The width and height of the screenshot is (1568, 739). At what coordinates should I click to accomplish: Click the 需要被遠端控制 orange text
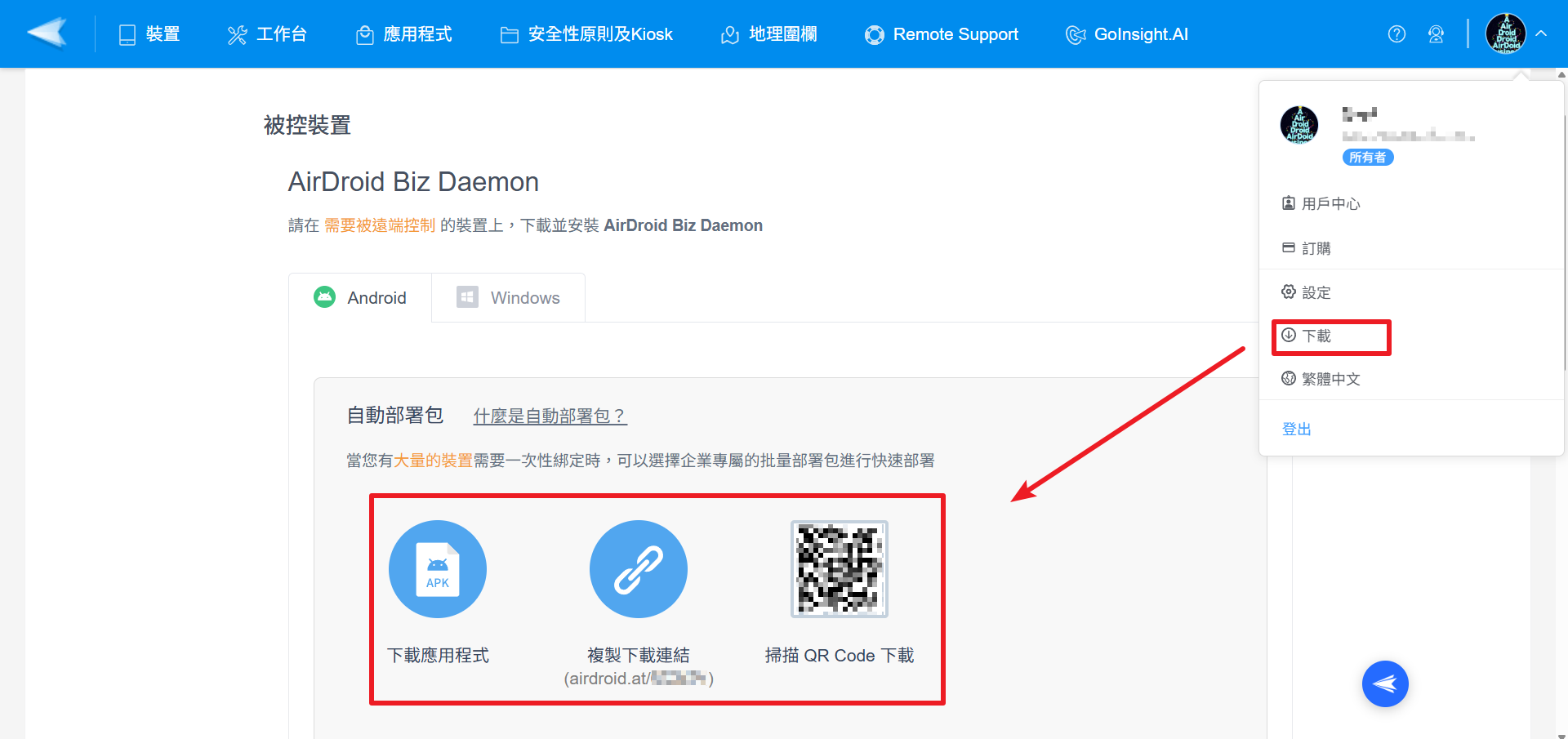[x=380, y=225]
